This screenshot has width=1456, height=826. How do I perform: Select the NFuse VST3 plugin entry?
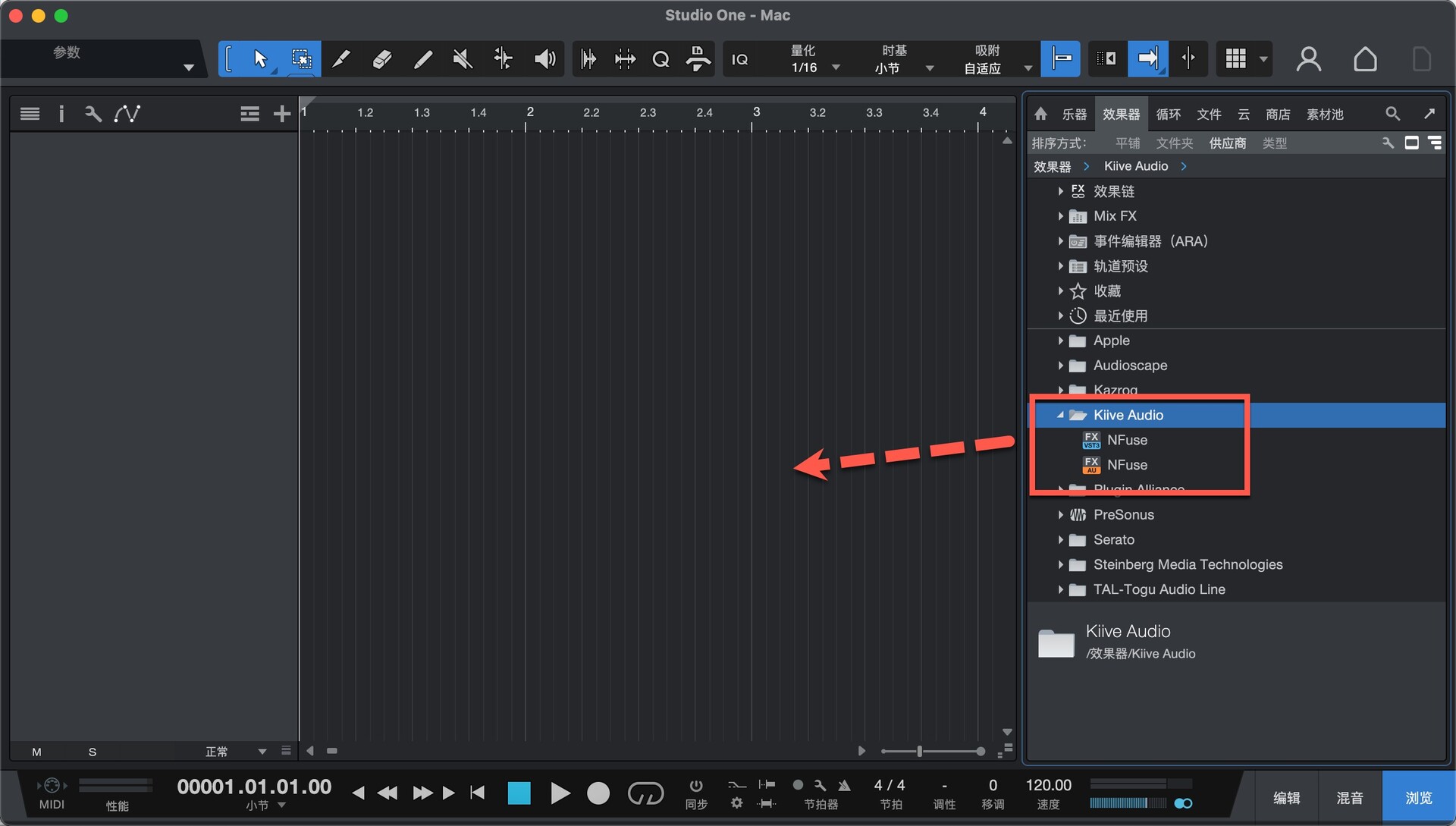click(x=1127, y=440)
